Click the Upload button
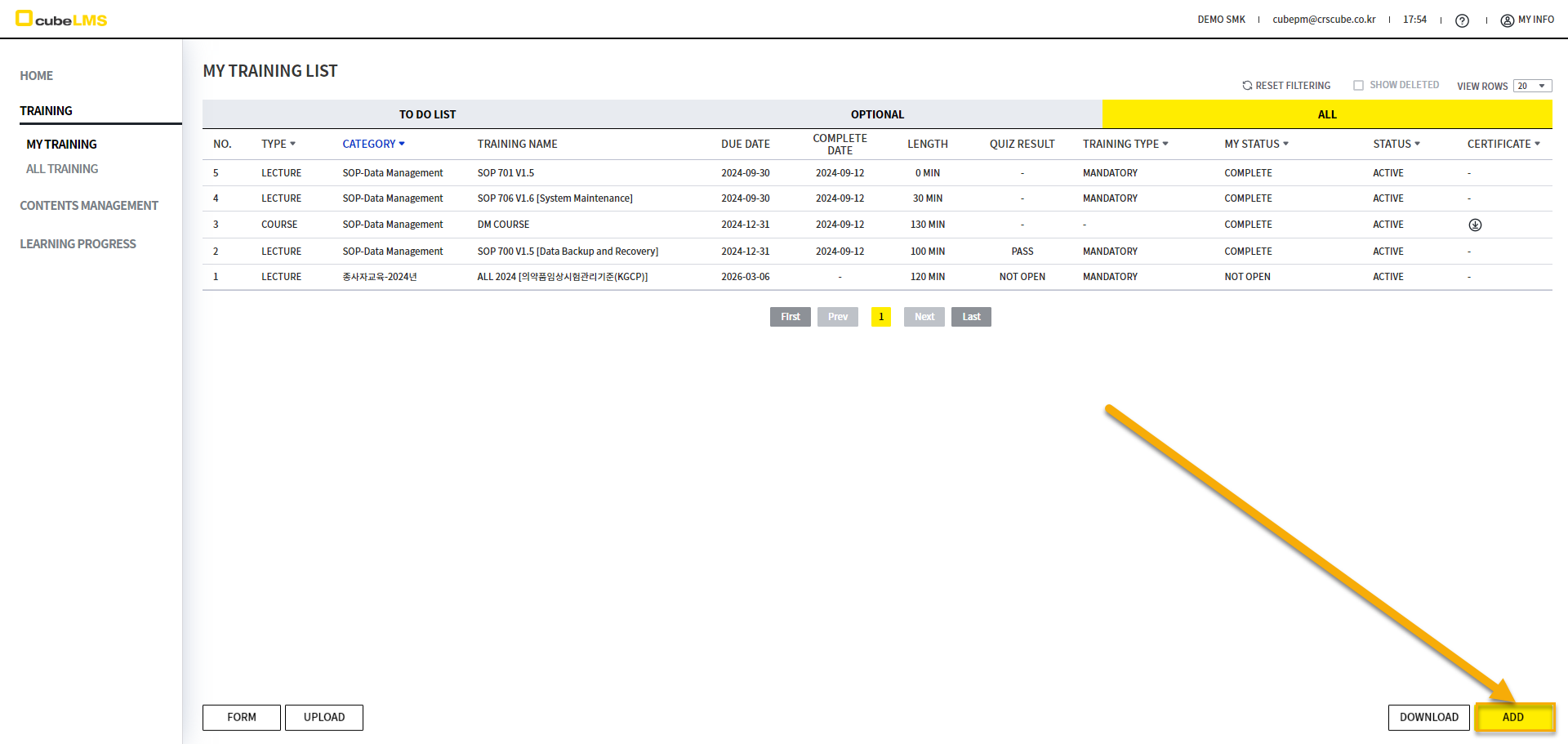 (x=323, y=717)
